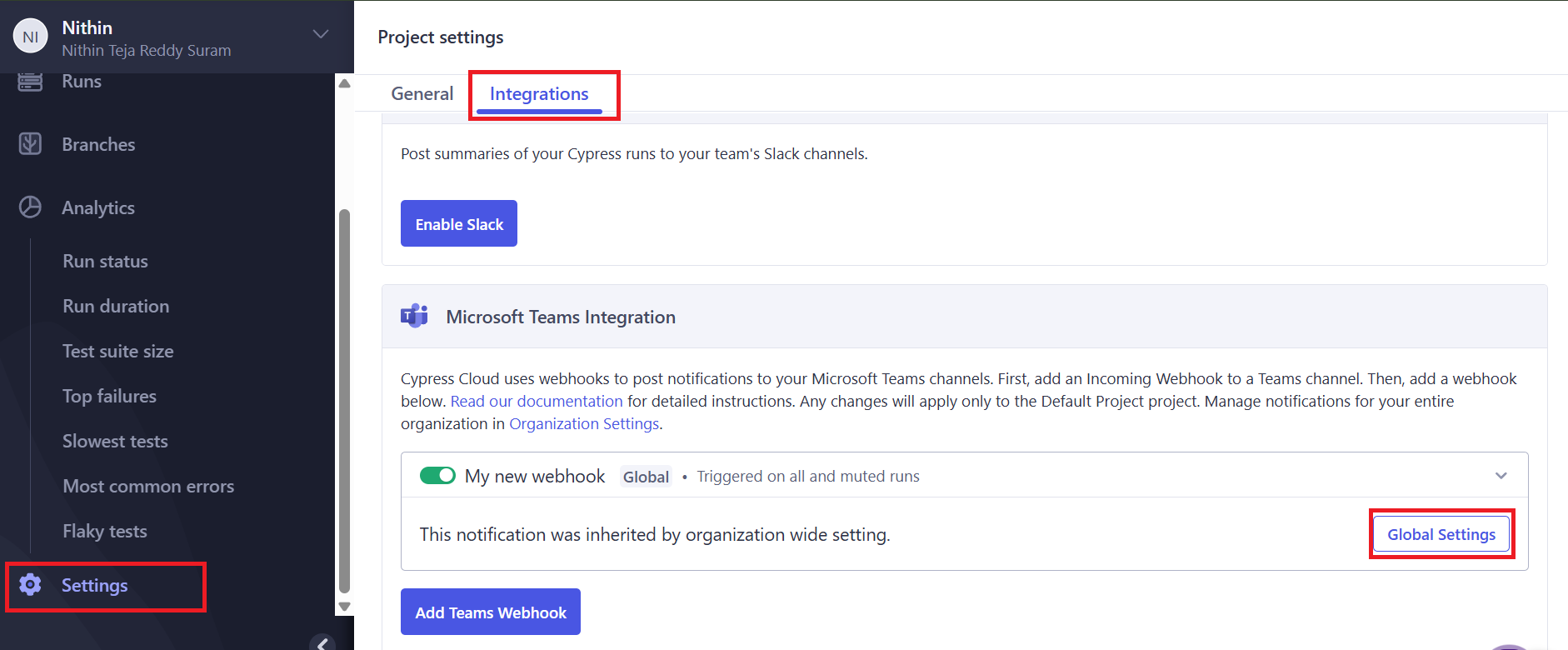
Task: Click the Analytics pie chart icon
Action: tap(30, 207)
